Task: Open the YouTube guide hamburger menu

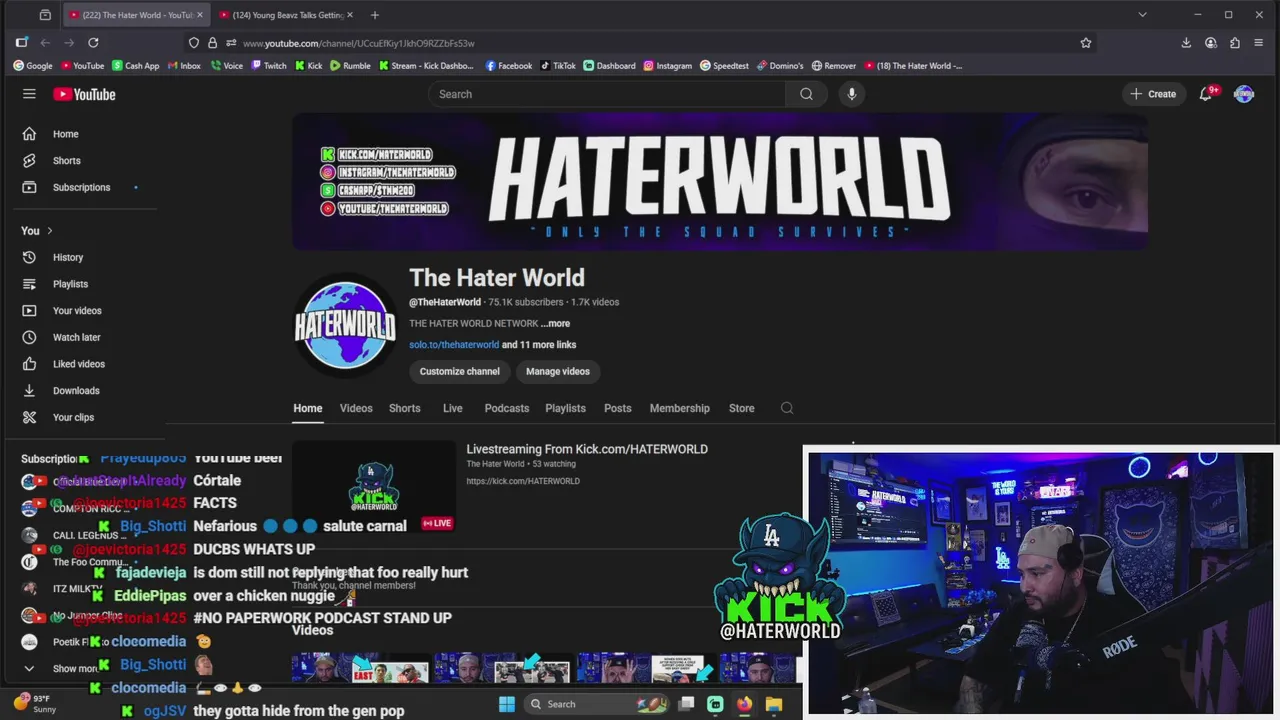Action: pyautogui.click(x=29, y=94)
